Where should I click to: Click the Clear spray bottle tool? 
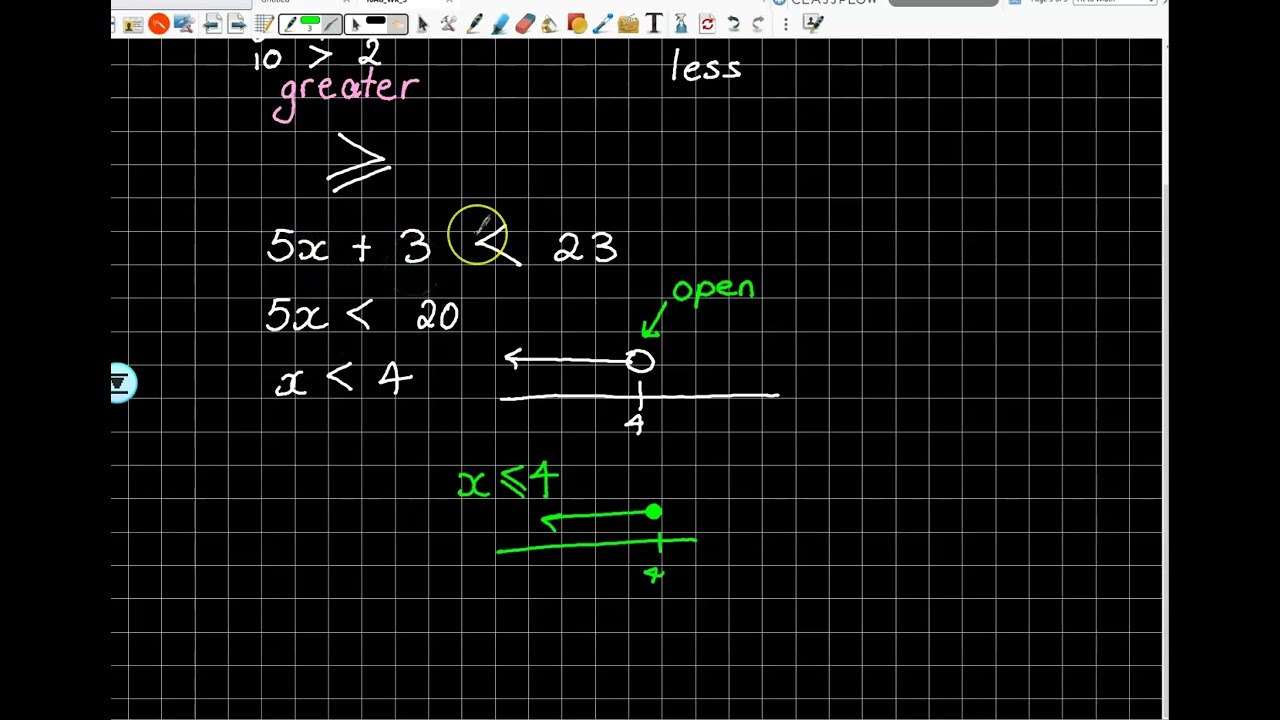click(680, 24)
